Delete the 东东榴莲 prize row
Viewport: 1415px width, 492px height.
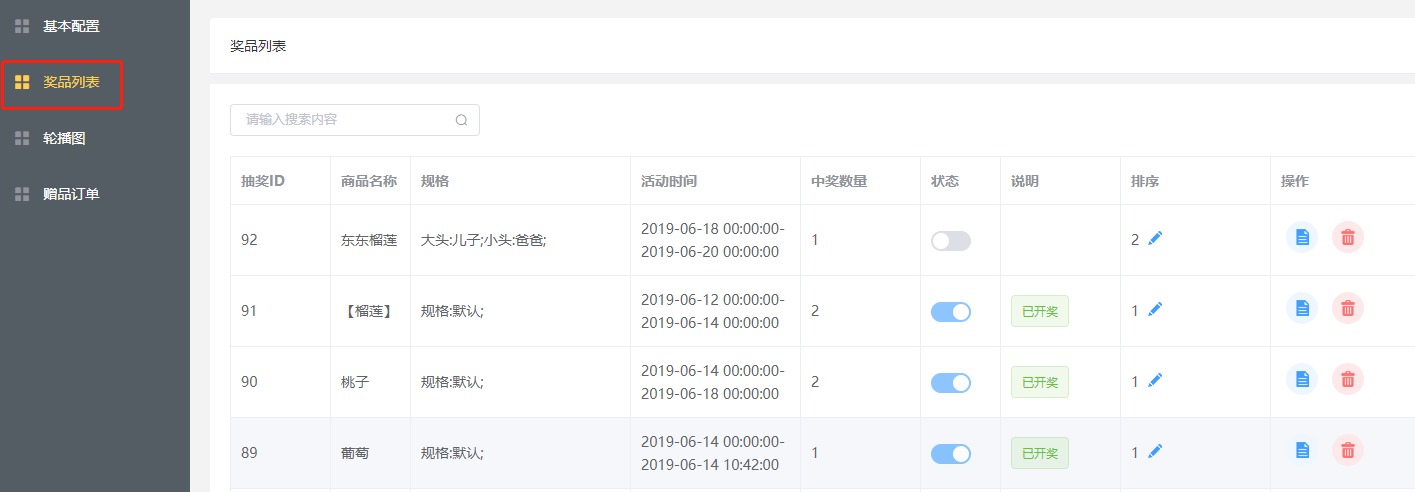pyautogui.click(x=1347, y=237)
